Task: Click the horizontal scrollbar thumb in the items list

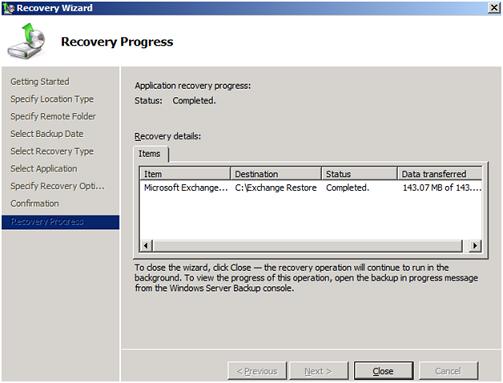Action: 308,246
